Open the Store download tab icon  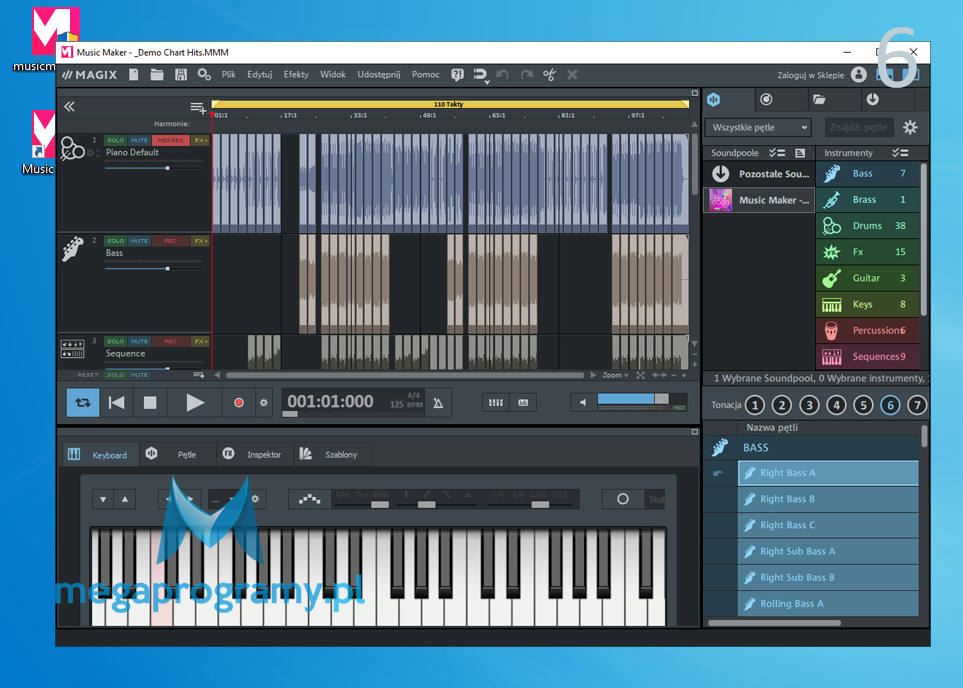pos(873,99)
